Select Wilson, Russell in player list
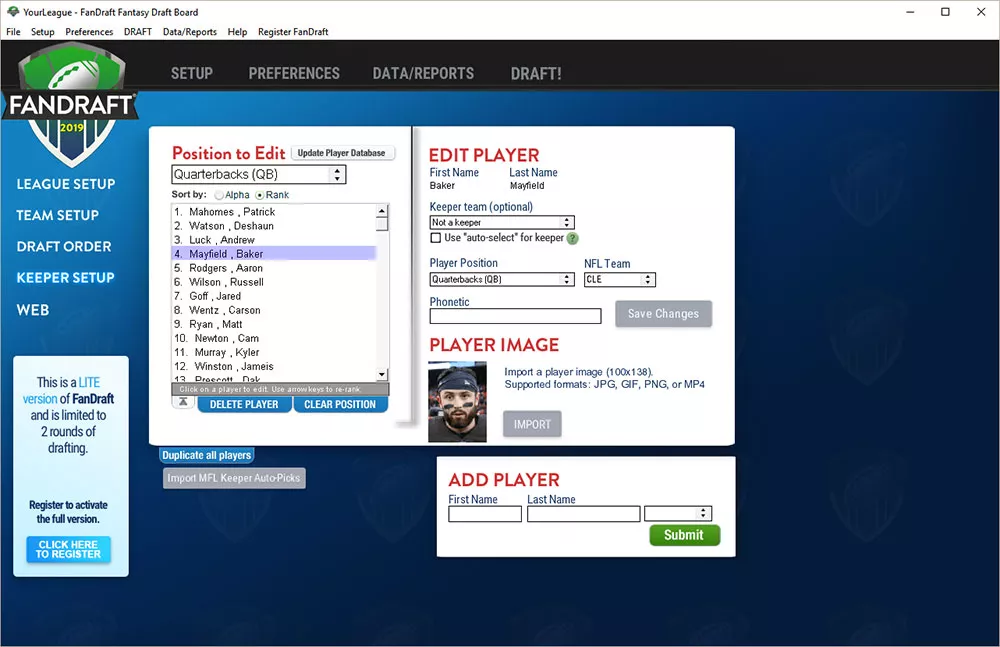1000x647 pixels. [274, 282]
